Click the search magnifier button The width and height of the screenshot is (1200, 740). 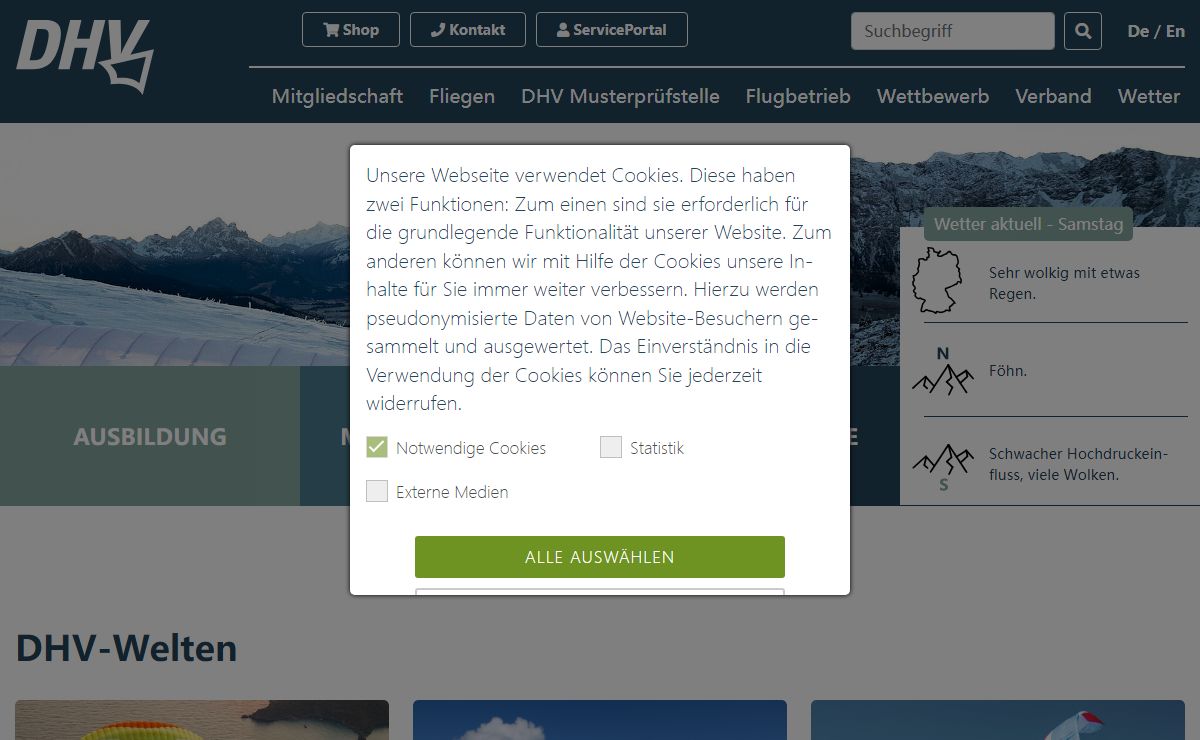1083,31
